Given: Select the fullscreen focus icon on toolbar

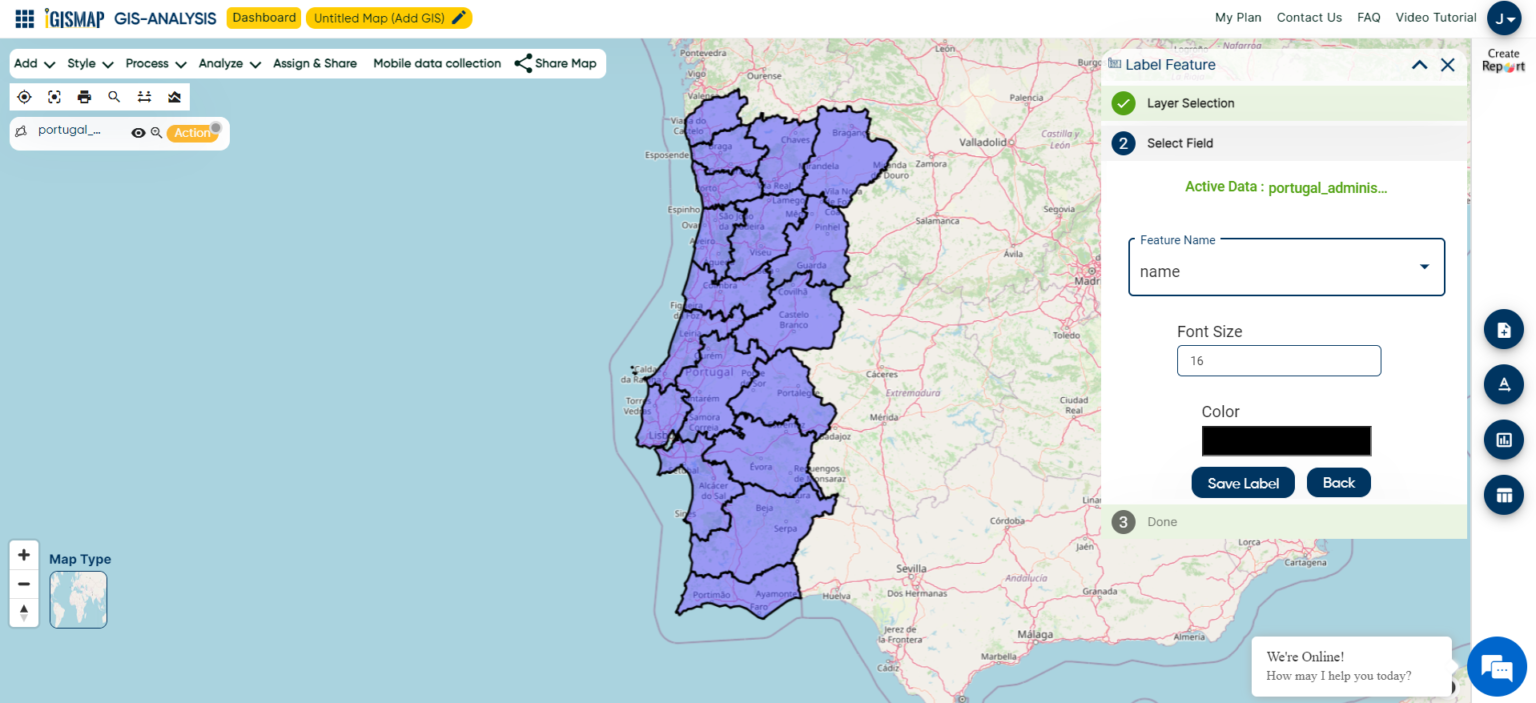Looking at the screenshot, I should [53, 96].
